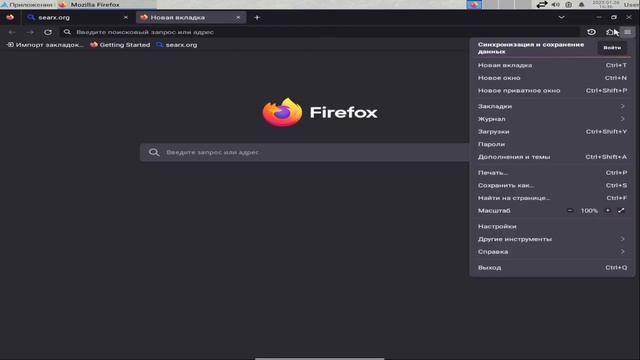Select Сохранить как… in the menu

552,186
